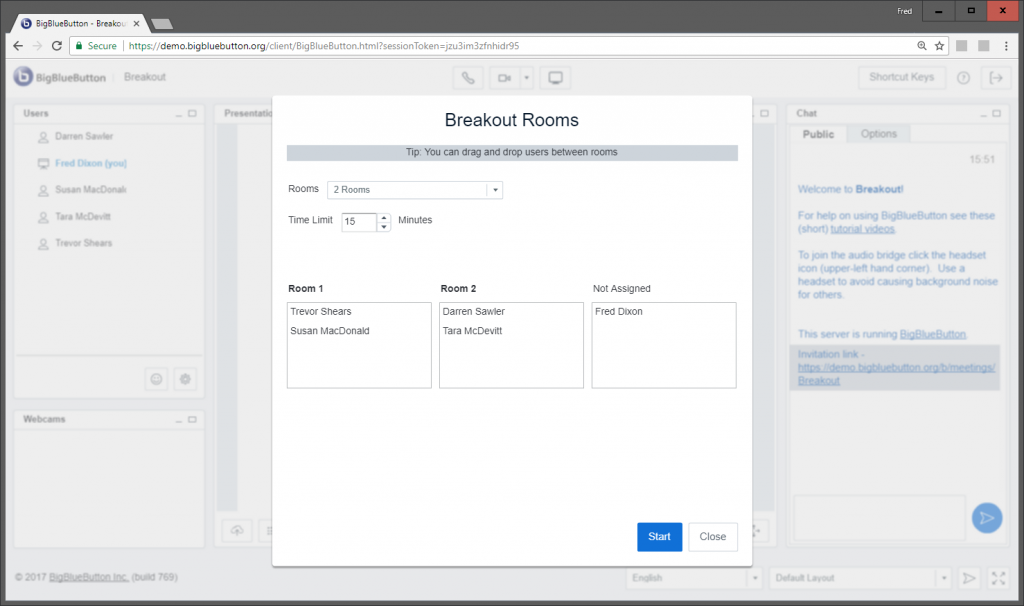Click the upload presentation icon
This screenshot has height=606, width=1024.
(237, 530)
